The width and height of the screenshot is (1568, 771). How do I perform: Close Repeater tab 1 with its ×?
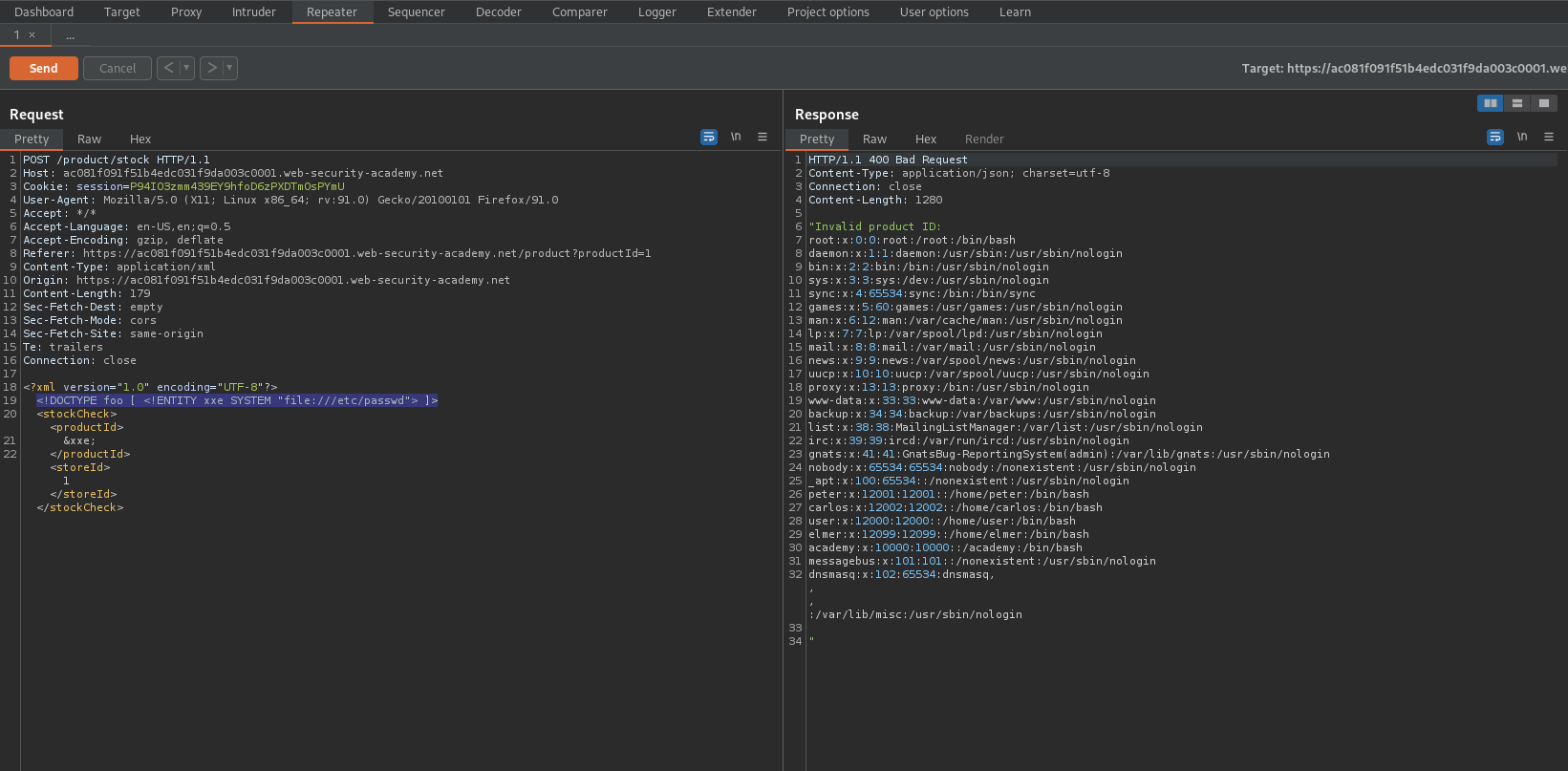click(x=32, y=35)
